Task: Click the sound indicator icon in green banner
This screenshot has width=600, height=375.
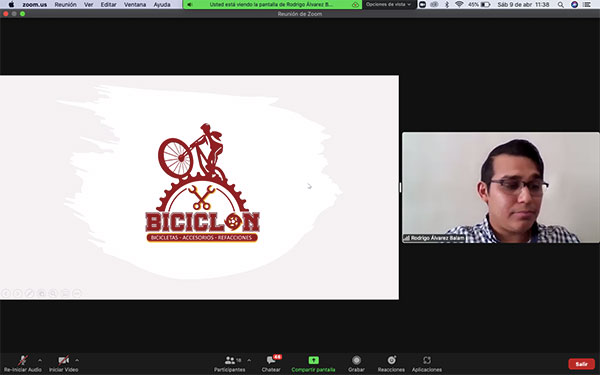Action: 189,5
